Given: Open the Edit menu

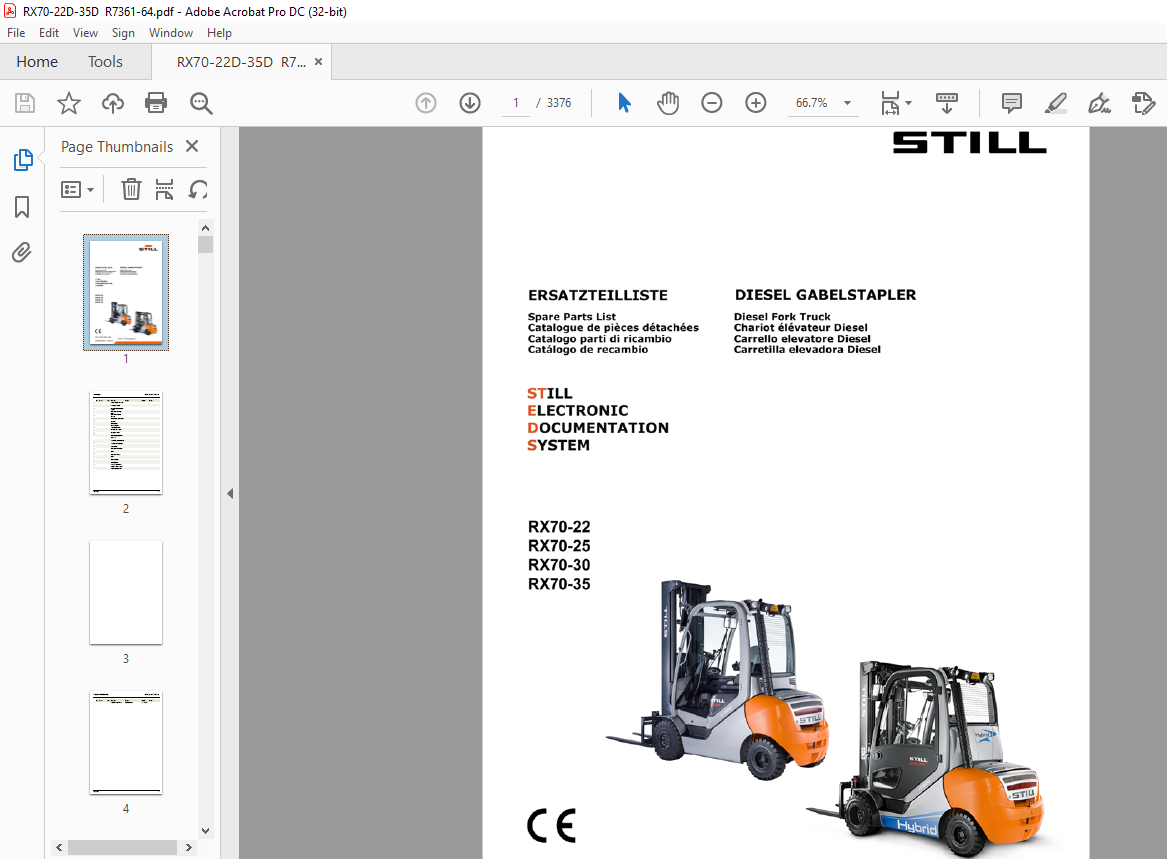Looking at the screenshot, I should [48, 33].
